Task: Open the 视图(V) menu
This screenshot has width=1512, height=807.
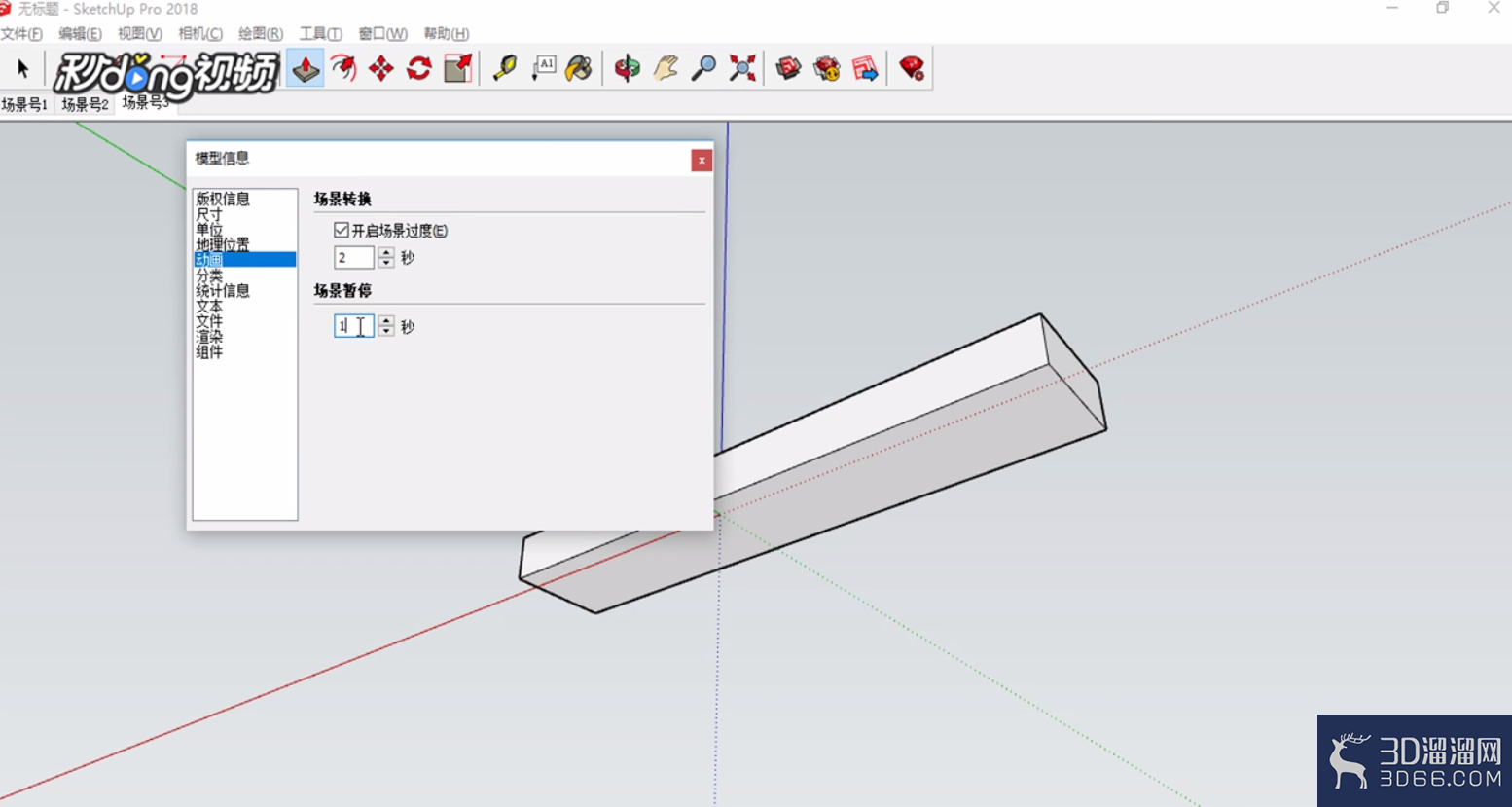Action: [140, 34]
